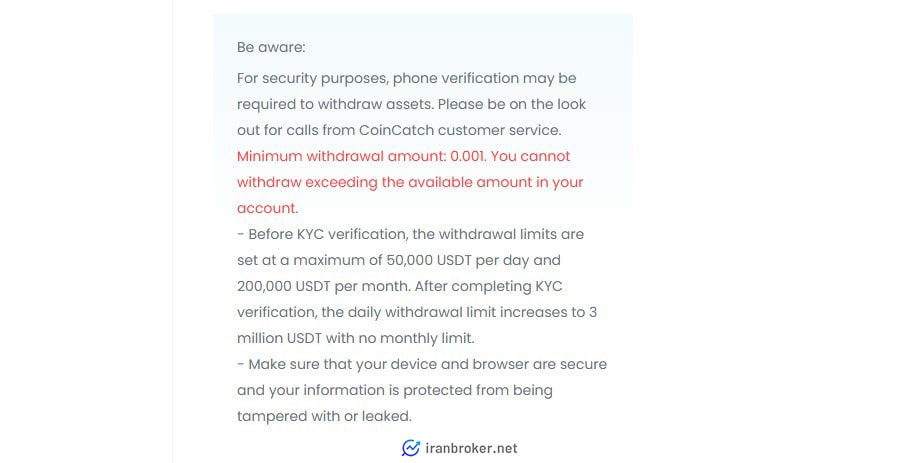
Task: Click the "phone verification may be" phrase
Action: (x=484, y=79)
